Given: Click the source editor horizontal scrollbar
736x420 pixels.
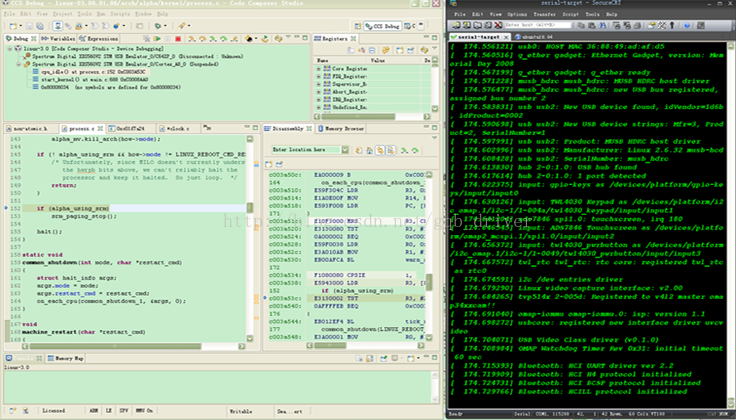Looking at the screenshot, I should point(133,346).
